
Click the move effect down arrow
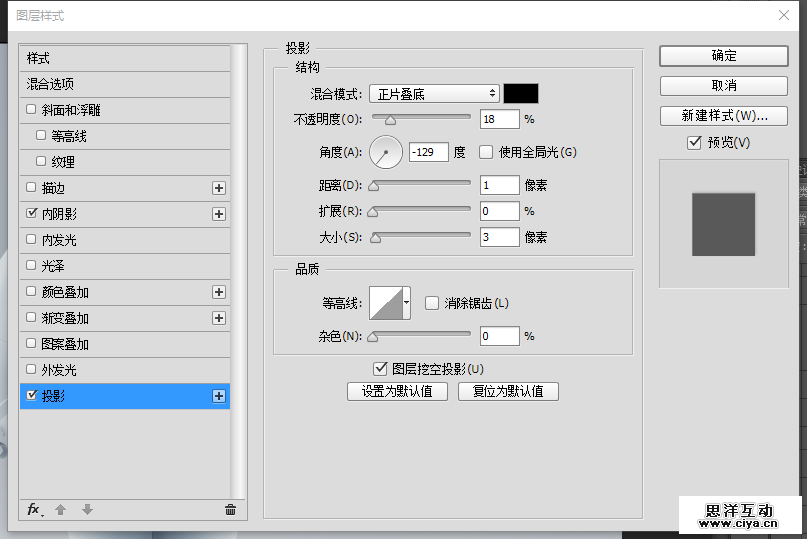(87, 510)
